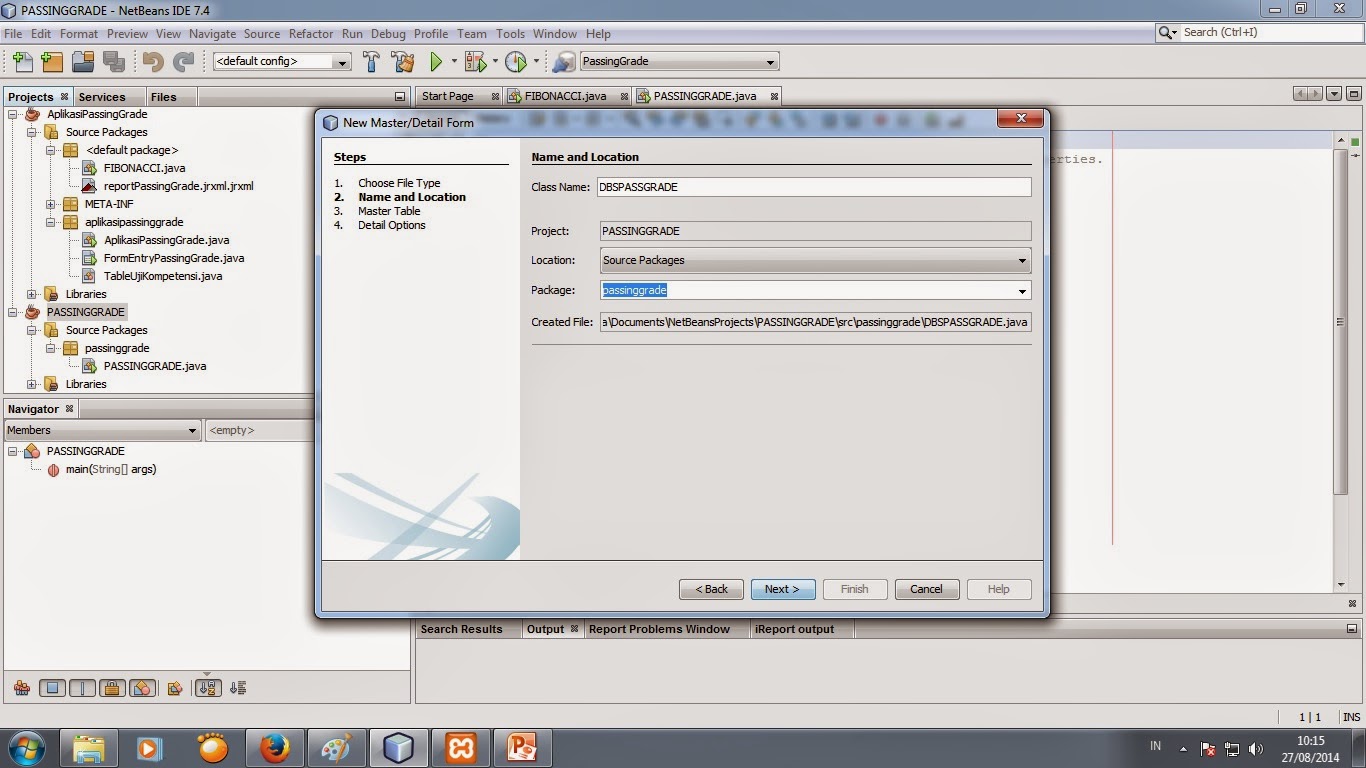This screenshot has width=1366, height=768.
Task: Open XAMPP from the taskbar
Action: pos(460,748)
